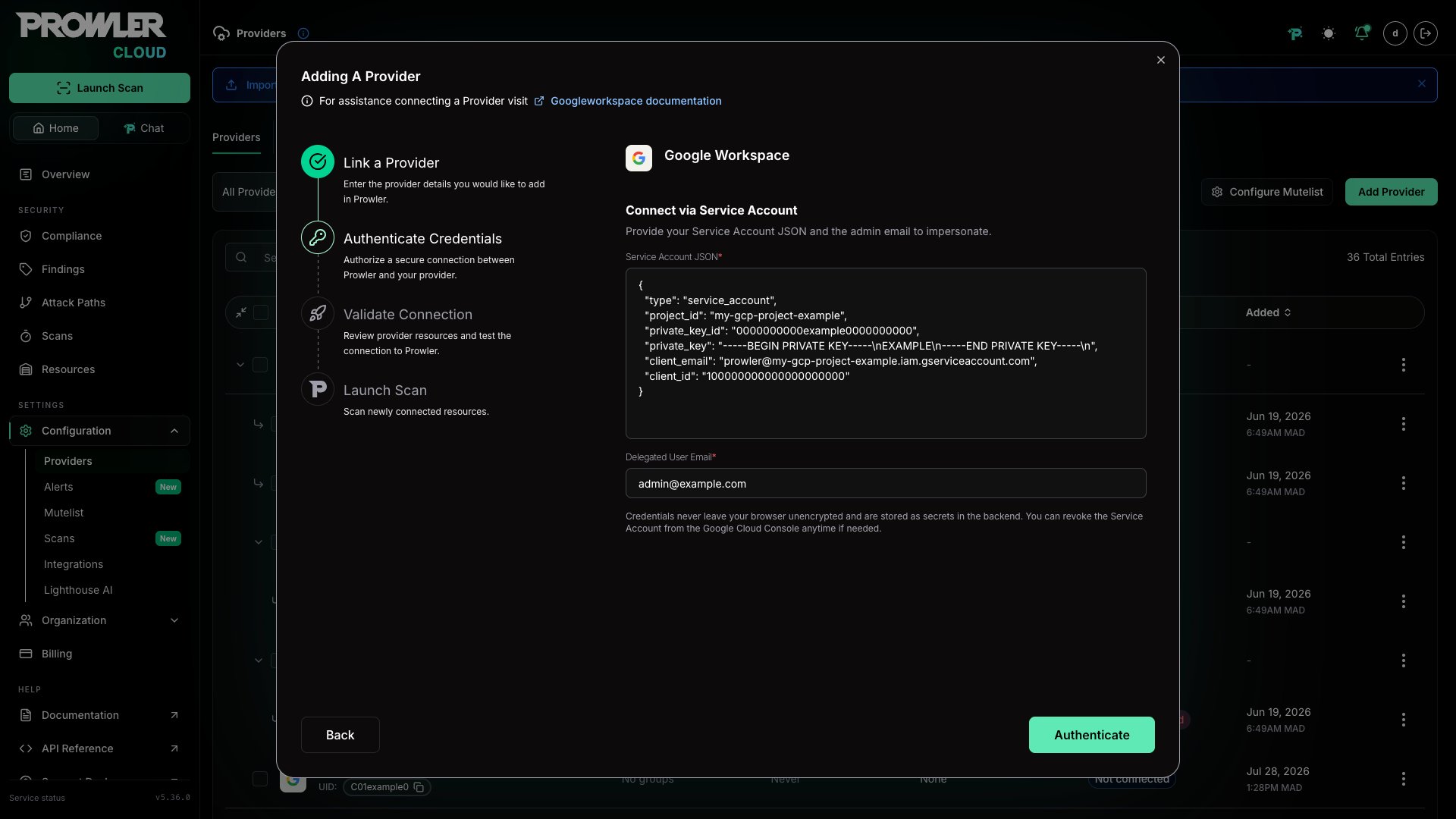The width and height of the screenshot is (1456, 819).
Task: Open notifications bell icon
Action: pyautogui.click(x=1362, y=33)
